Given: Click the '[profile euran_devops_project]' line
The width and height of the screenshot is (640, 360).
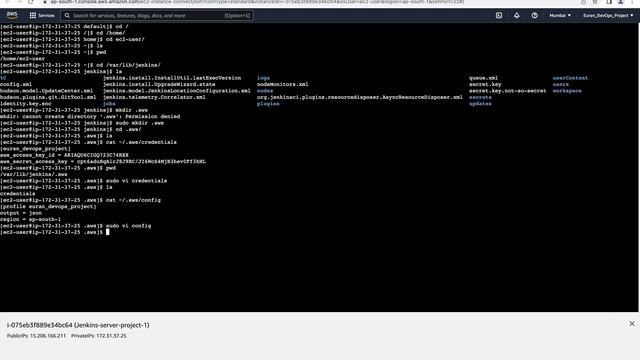Looking at the screenshot, I should (x=48, y=207).
